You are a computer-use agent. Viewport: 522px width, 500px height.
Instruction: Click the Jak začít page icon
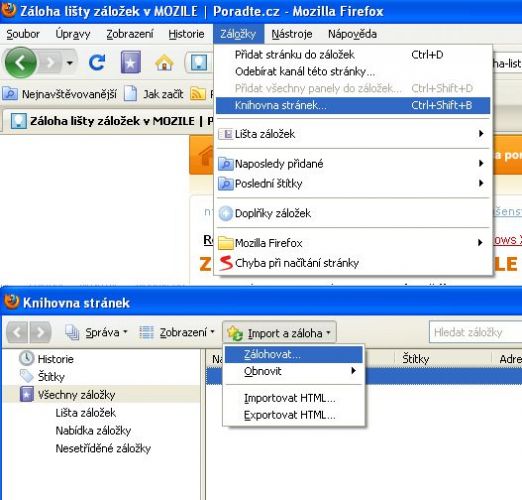130,93
